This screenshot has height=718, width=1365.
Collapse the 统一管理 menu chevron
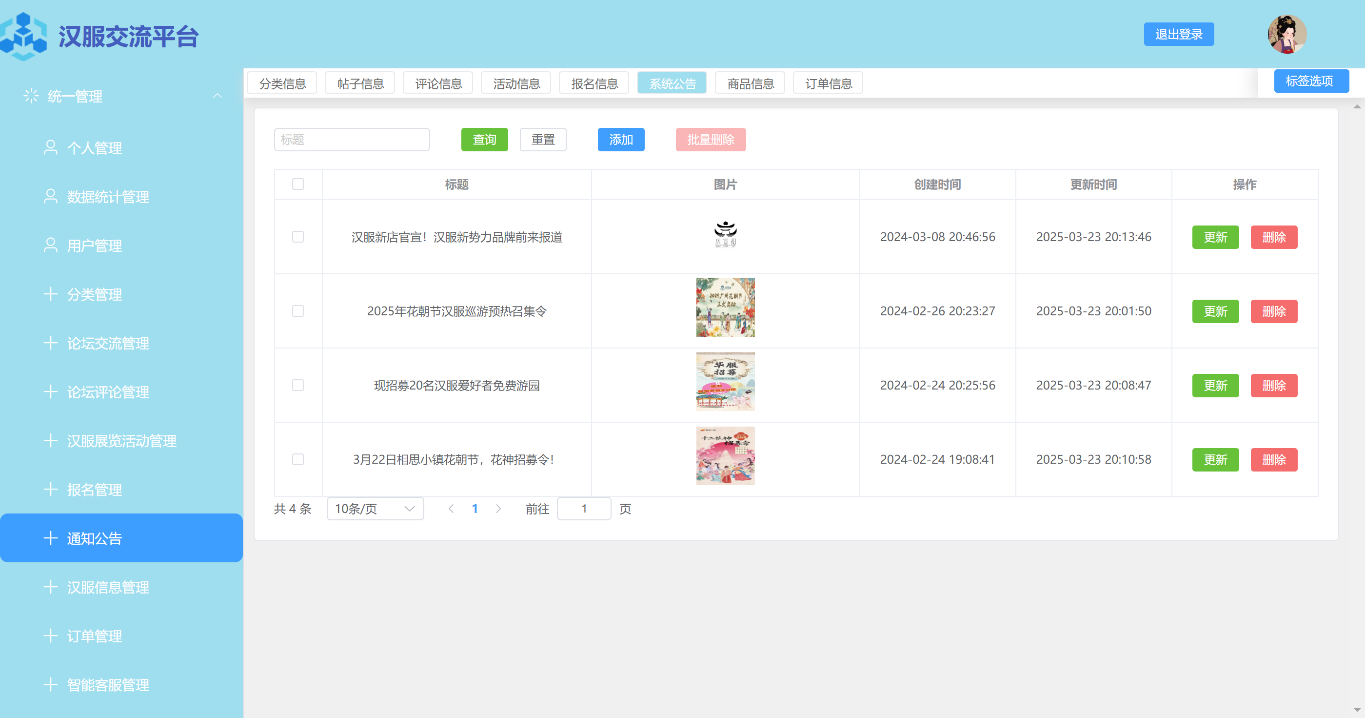(217, 96)
